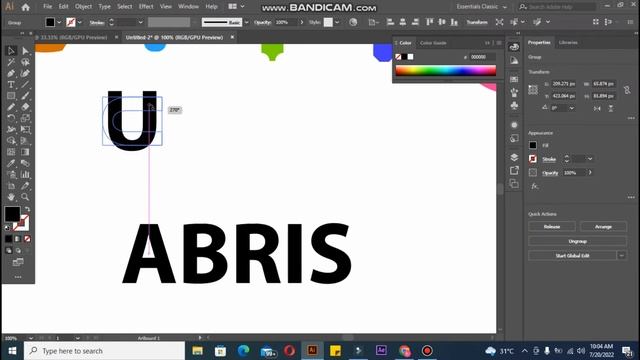Open the Symbols panel icon
This screenshot has height=360, width=640.
(x=514, y=106)
